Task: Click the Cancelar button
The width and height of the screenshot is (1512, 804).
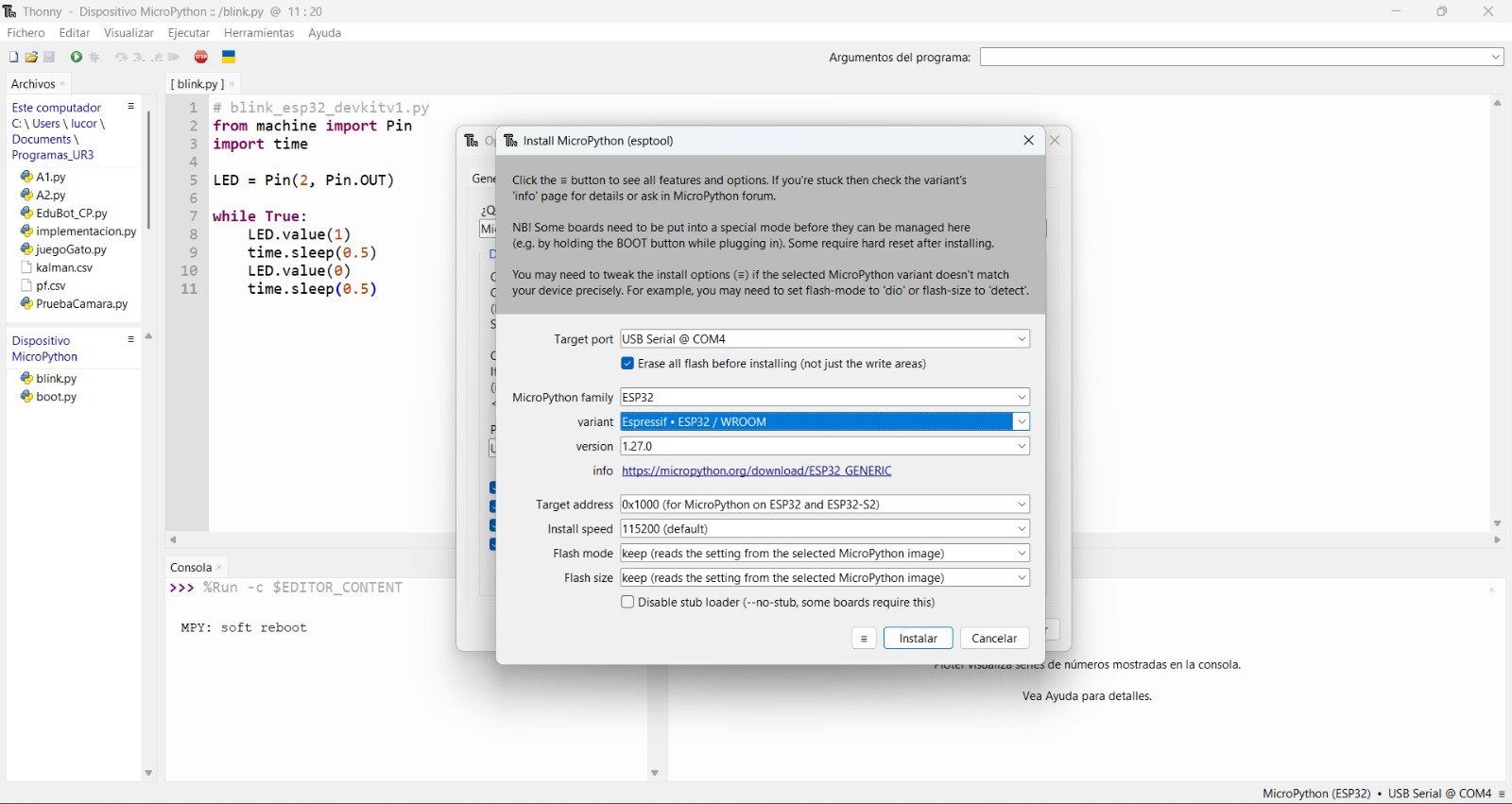Action: [x=995, y=639]
